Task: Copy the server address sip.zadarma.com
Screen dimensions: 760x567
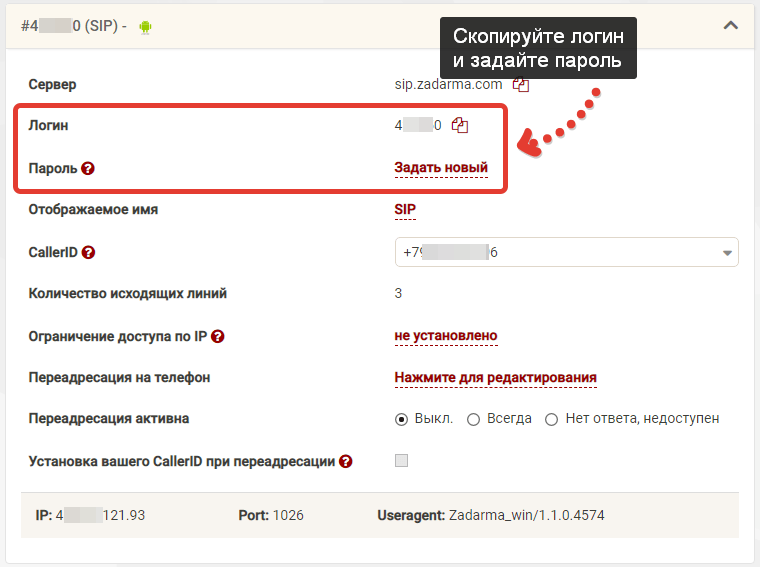Action: tap(521, 85)
